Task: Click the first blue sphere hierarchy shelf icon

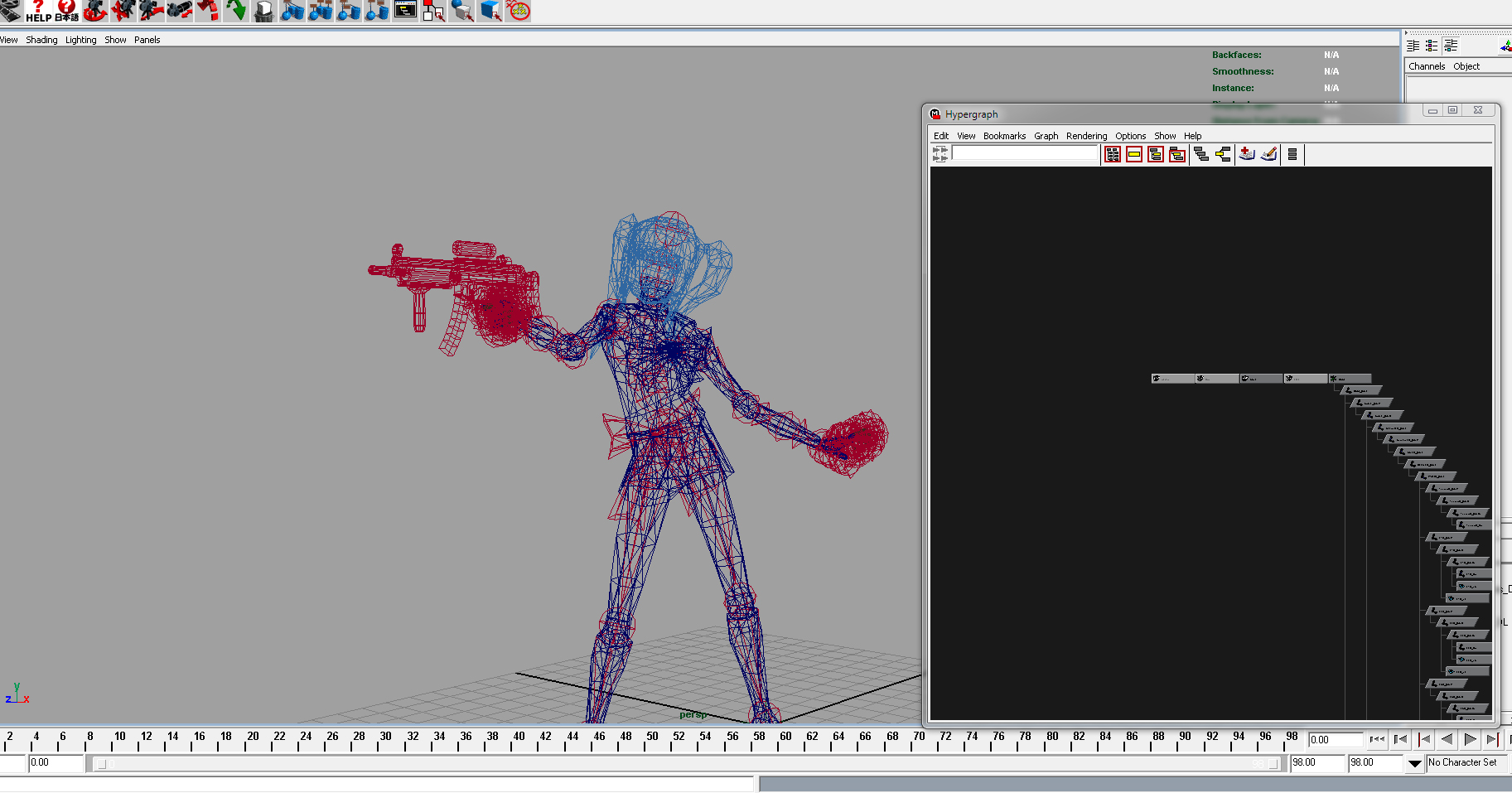Action: pyautogui.click(x=292, y=11)
